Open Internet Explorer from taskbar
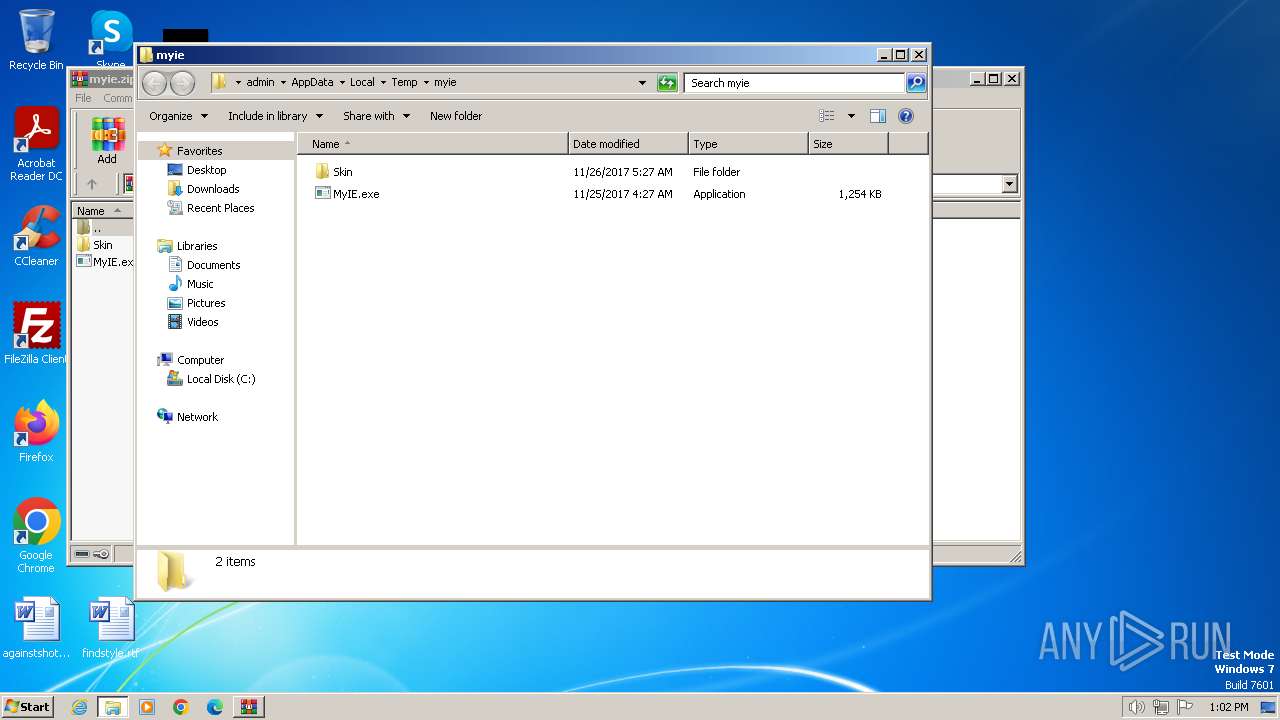 click(x=79, y=707)
